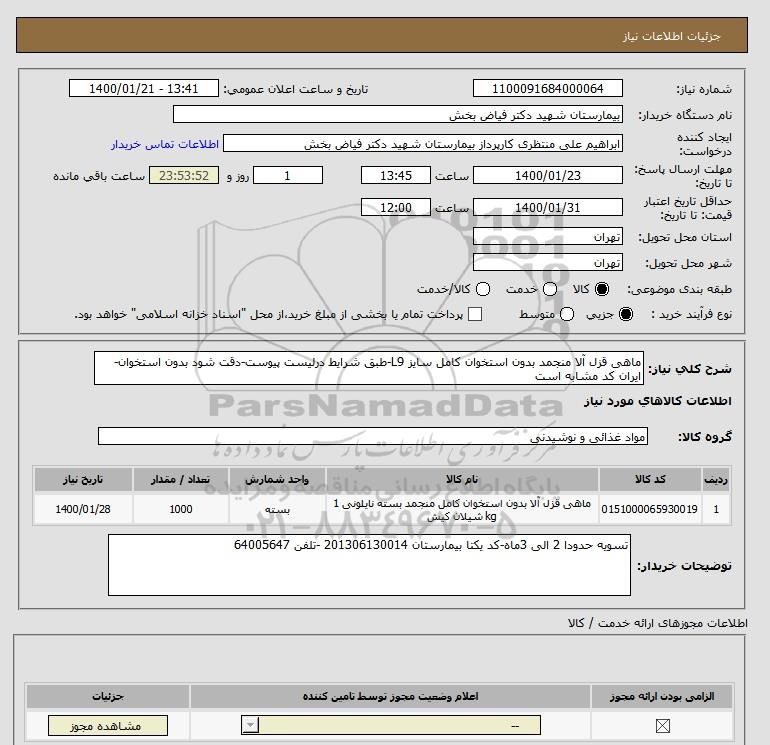Click the remaining days field showing 1

pyautogui.click(x=288, y=175)
